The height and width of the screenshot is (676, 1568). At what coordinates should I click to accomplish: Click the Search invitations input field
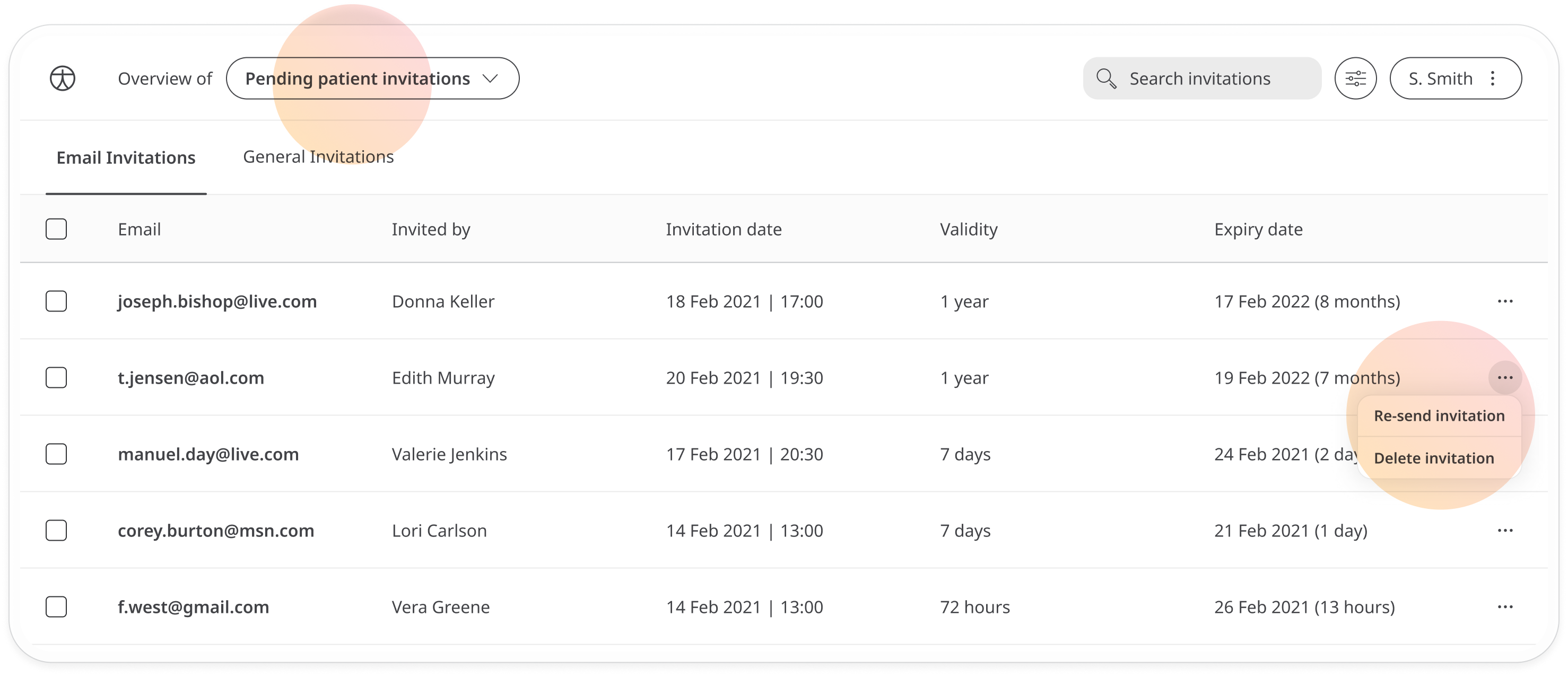pyautogui.click(x=1201, y=78)
